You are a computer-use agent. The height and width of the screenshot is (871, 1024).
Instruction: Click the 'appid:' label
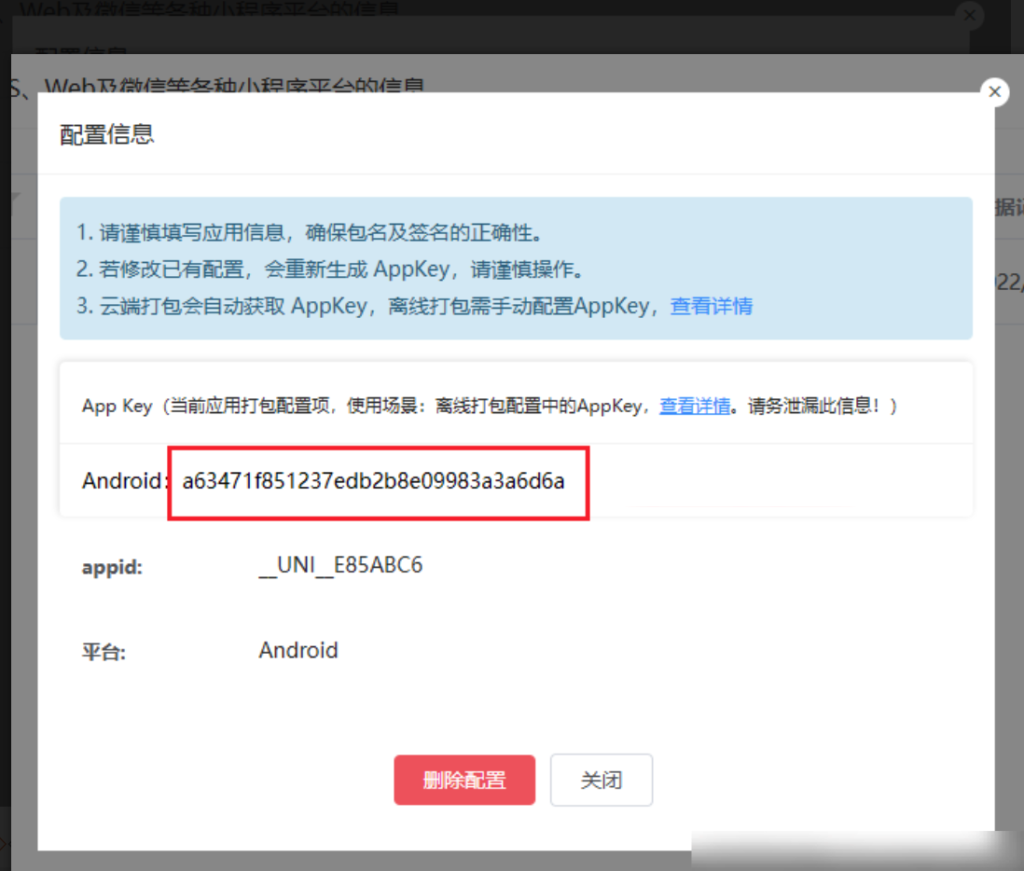(112, 567)
